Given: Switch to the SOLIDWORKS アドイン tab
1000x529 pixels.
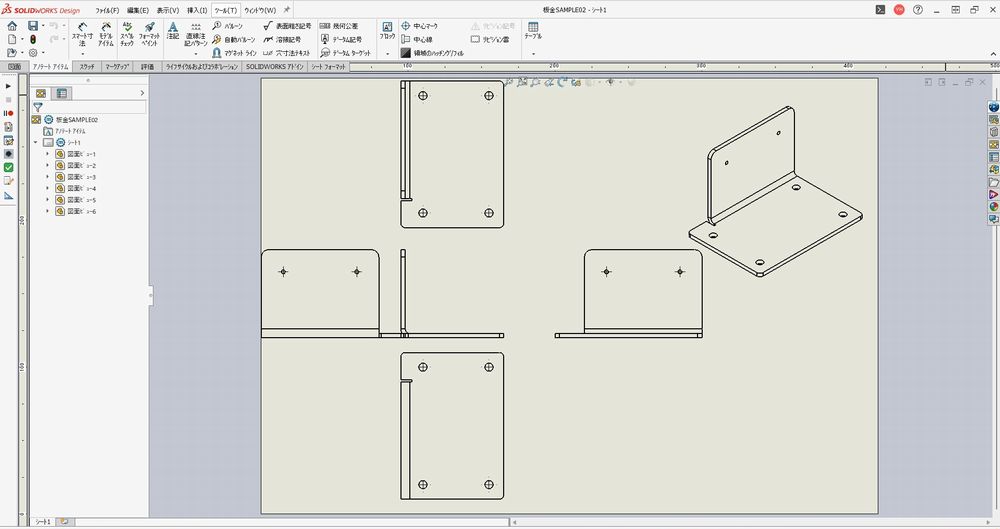Looking at the screenshot, I should pyautogui.click(x=275, y=66).
